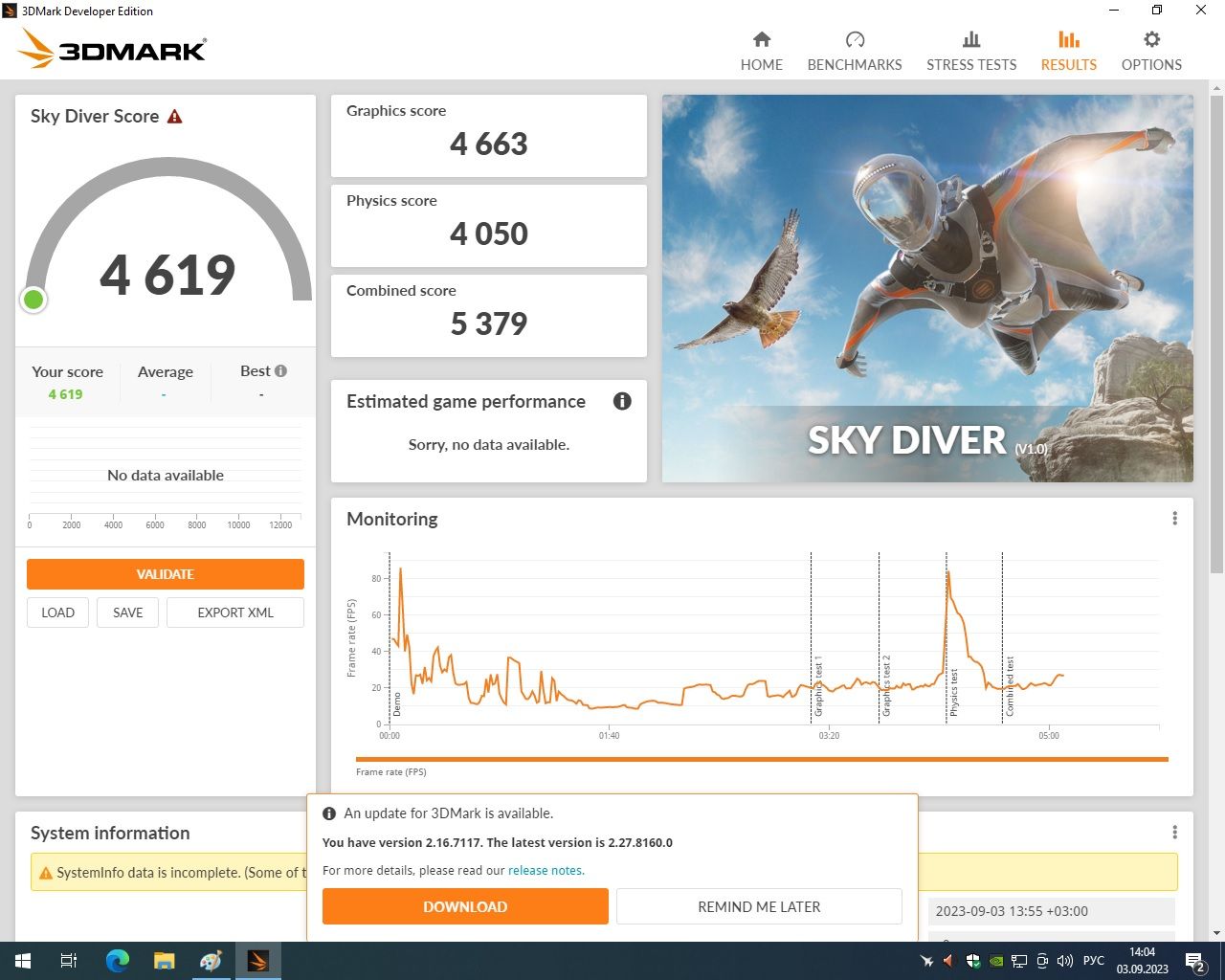Open the Home icon in navigation

[x=762, y=39]
